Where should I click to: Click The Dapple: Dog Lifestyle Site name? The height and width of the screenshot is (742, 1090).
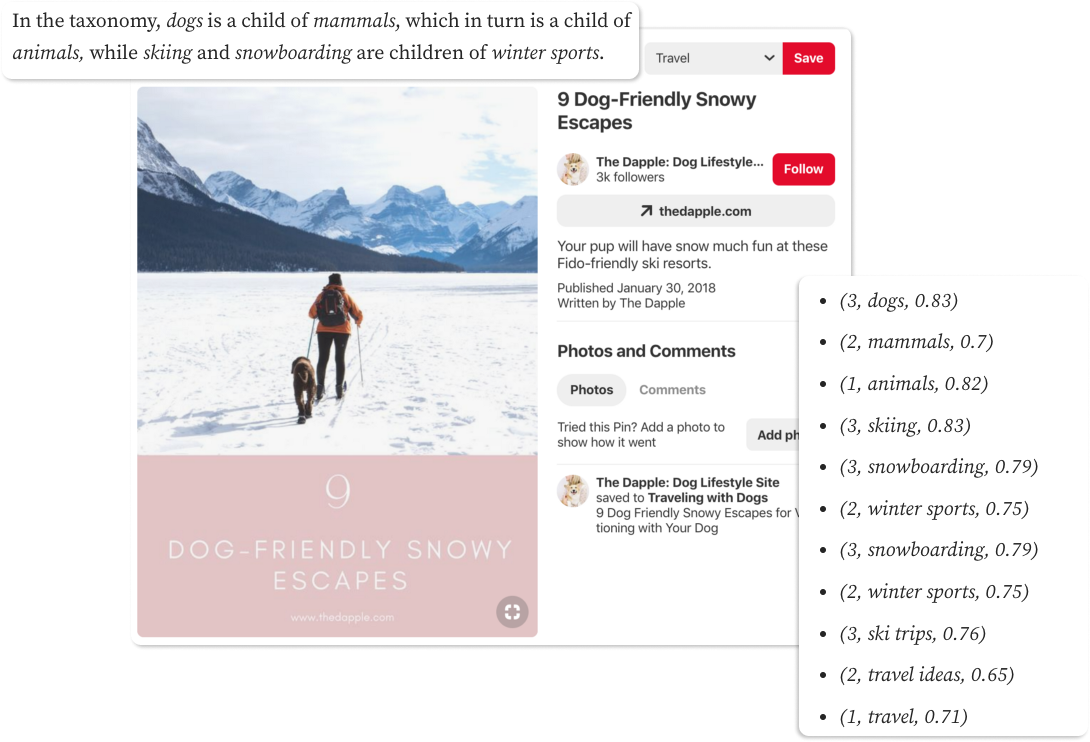688,483
